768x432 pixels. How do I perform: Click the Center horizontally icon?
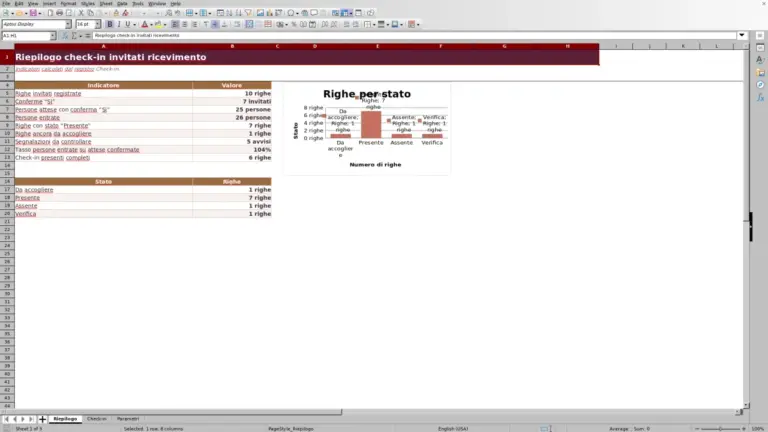click(185, 24)
